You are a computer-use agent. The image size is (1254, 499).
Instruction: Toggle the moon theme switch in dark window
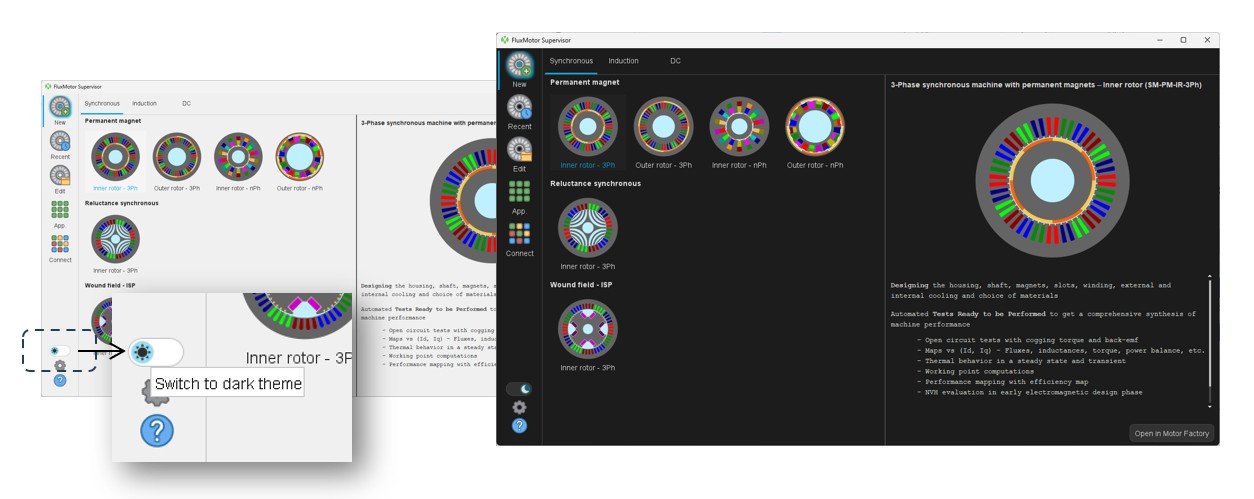point(519,388)
